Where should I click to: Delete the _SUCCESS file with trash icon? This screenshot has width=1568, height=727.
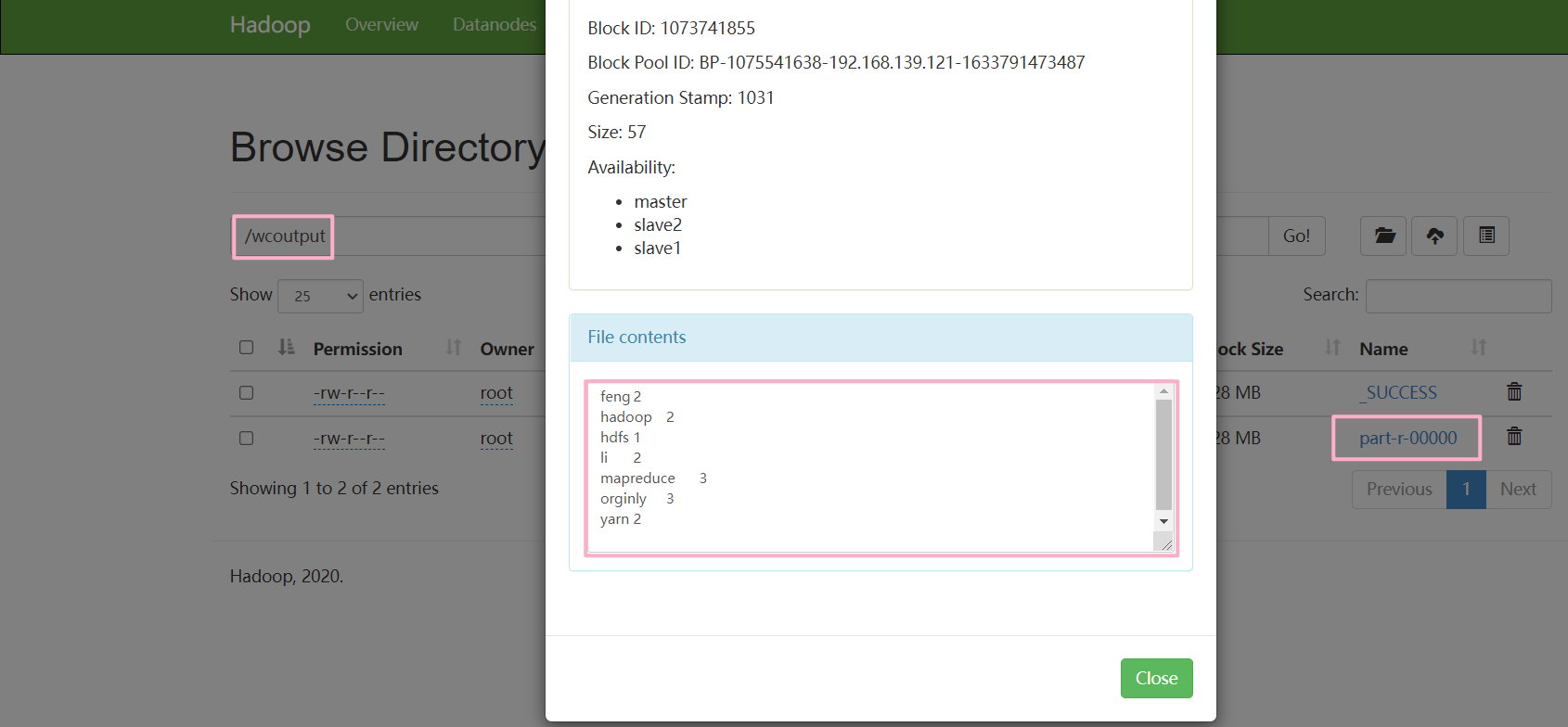tap(1514, 391)
